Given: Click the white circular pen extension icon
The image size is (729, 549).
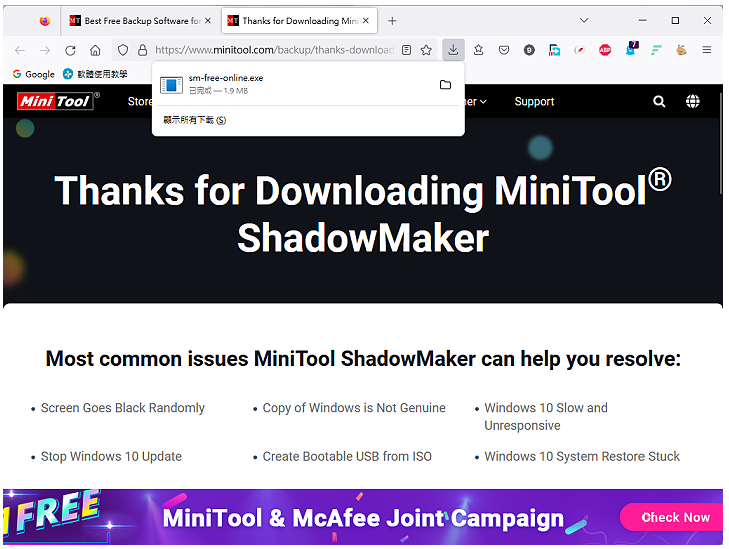Looking at the screenshot, I should point(579,50).
